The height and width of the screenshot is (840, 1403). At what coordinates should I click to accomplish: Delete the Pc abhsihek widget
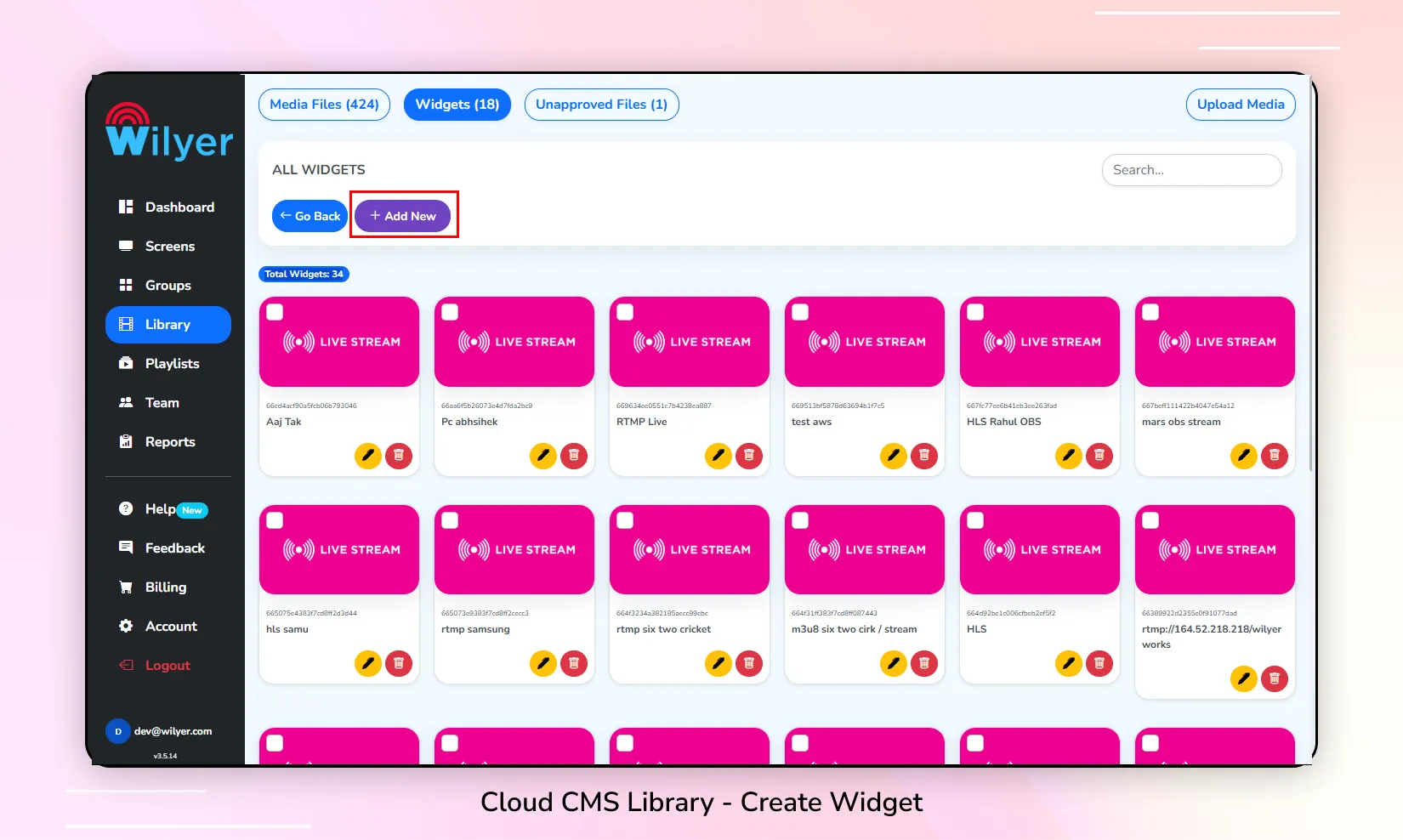pyautogui.click(x=574, y=456)
